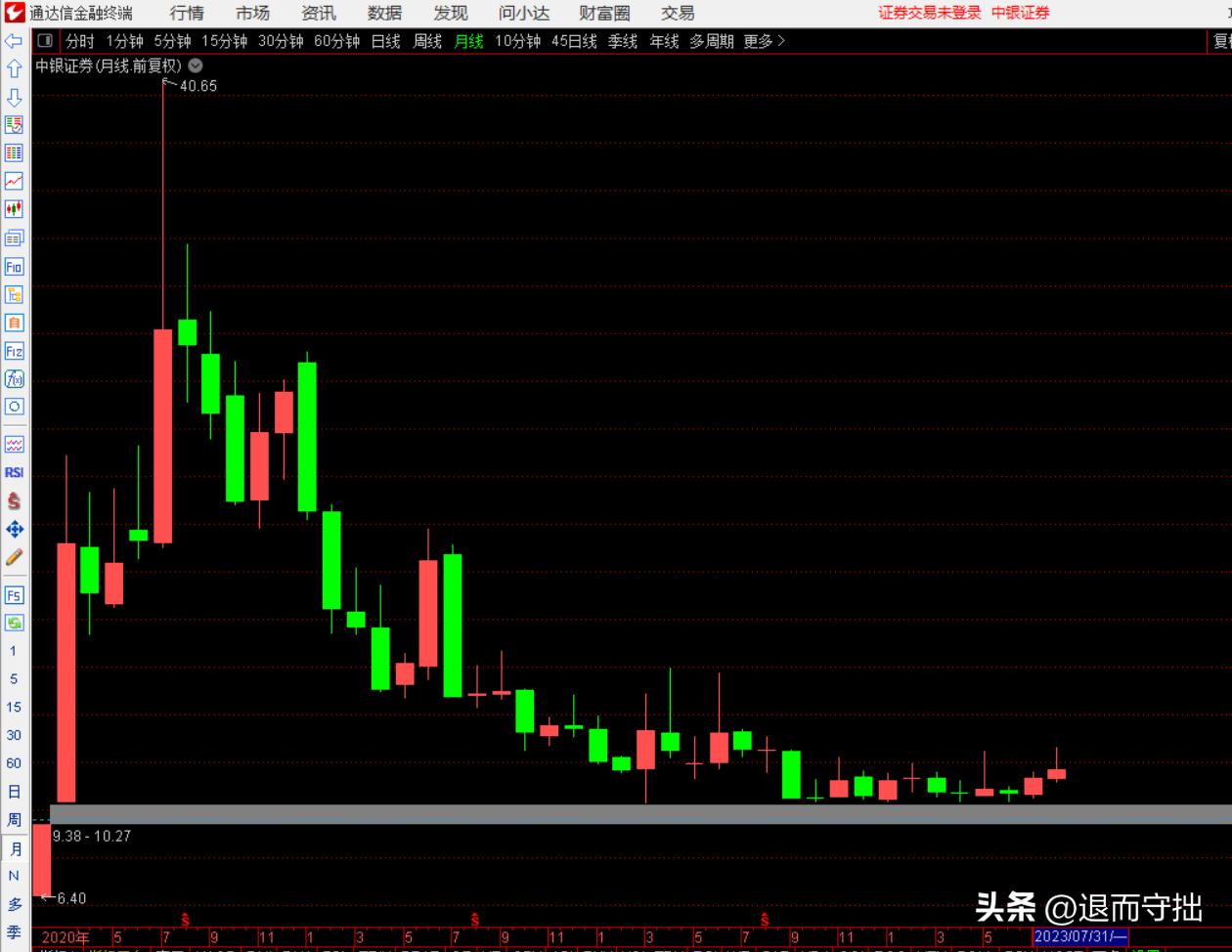Open the checked list icon in sidebar
The height and width of the screenshot is (952, 1232).
[14, 125]
